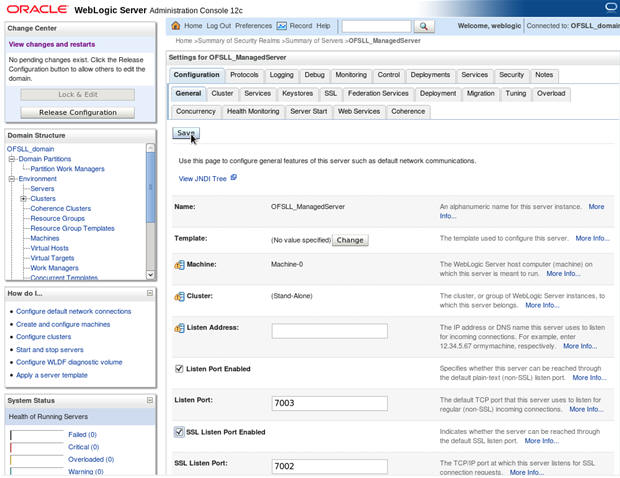This screenshot has height=478, width=620.
Task: Select the Keystores subtab
Action: point(297,93)
